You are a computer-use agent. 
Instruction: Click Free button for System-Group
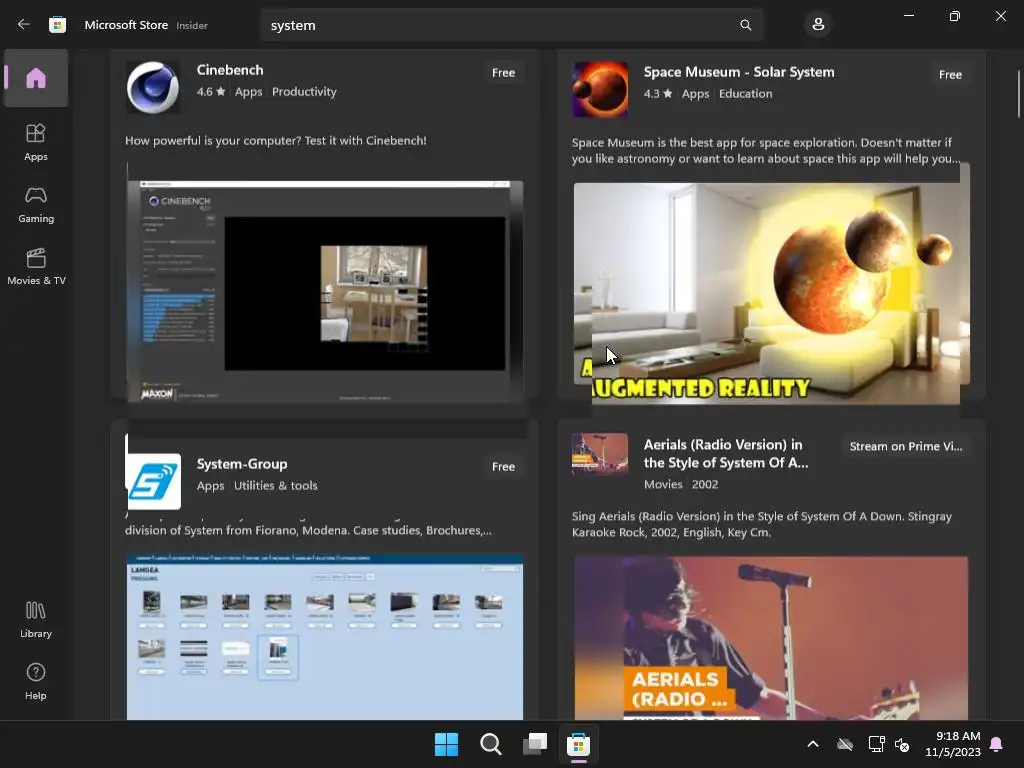[503, 466]
